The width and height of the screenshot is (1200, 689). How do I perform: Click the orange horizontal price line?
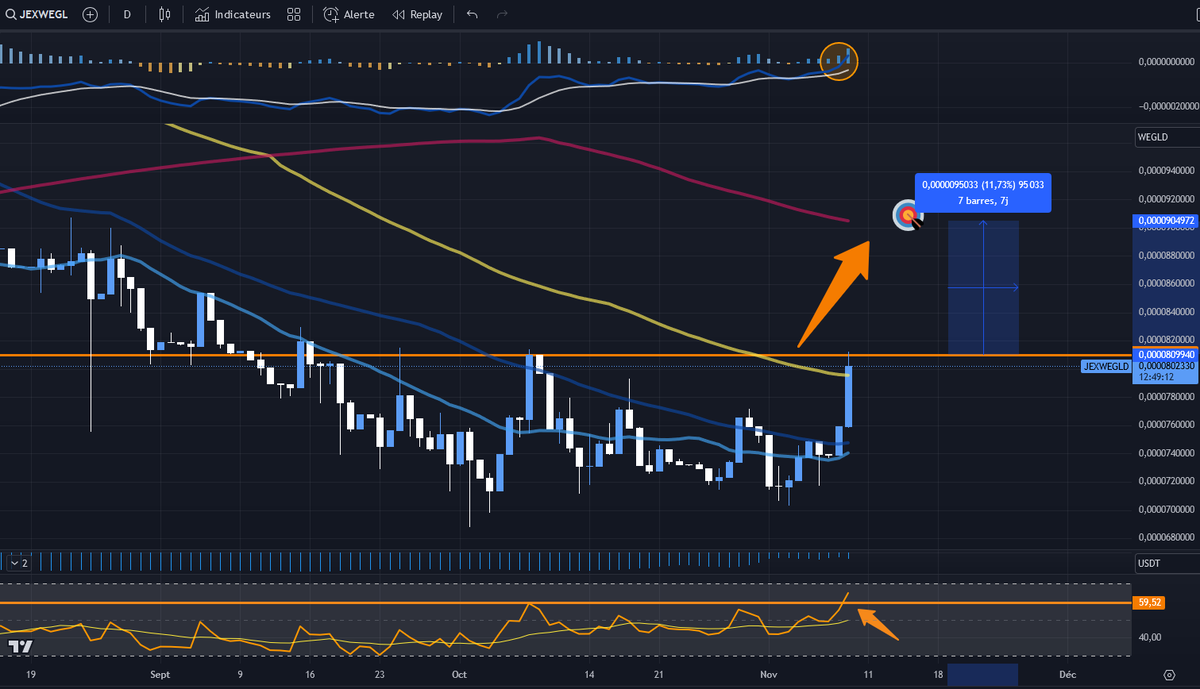(x=565, y=355)
